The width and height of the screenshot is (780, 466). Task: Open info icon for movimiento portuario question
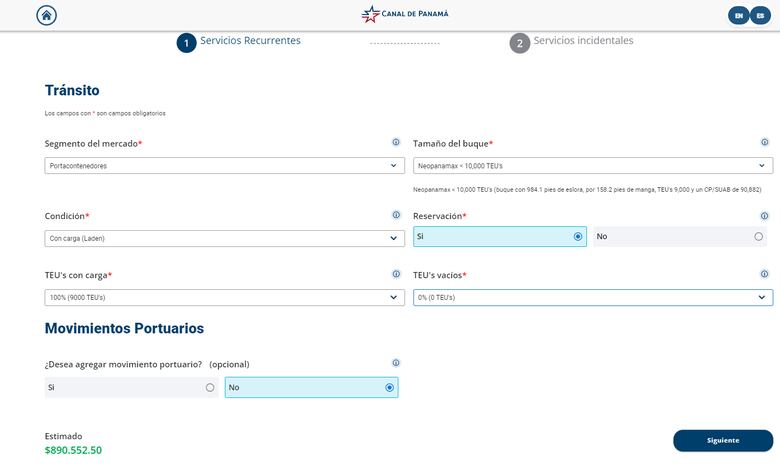[x=396, y=363]
